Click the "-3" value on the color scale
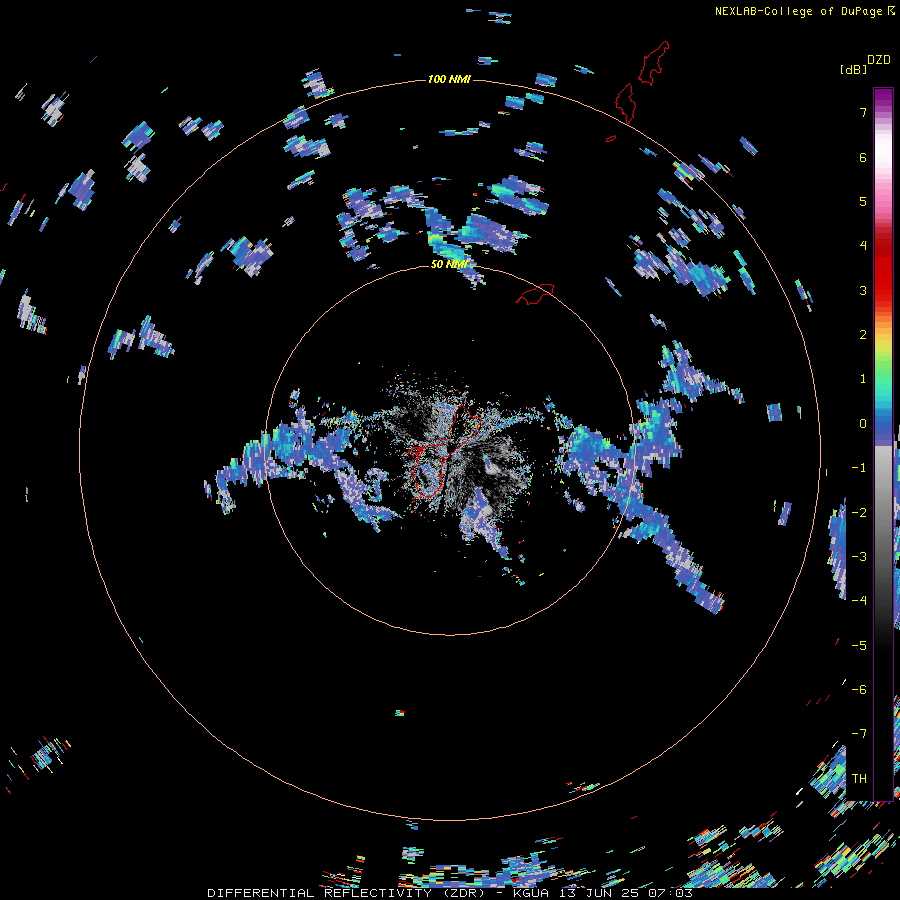900x900 pixels. [x=859, y=557]
